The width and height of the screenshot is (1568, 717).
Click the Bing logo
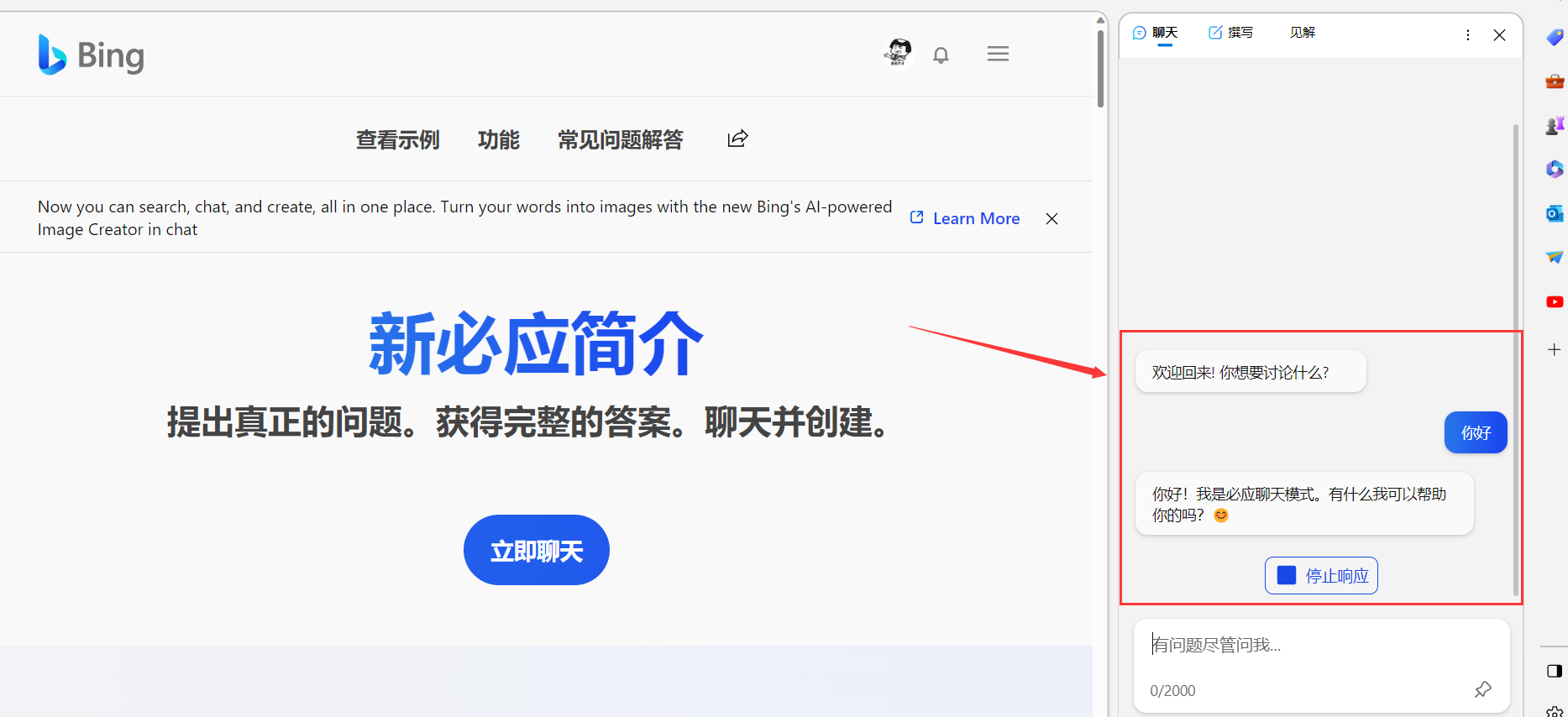click(x=91, y=55)
